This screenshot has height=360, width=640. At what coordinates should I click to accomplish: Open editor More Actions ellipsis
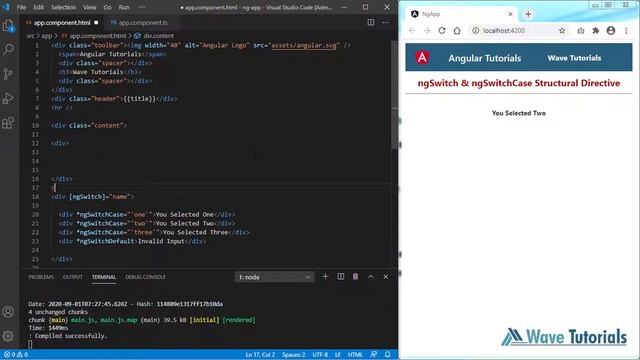tap(386, 22)
